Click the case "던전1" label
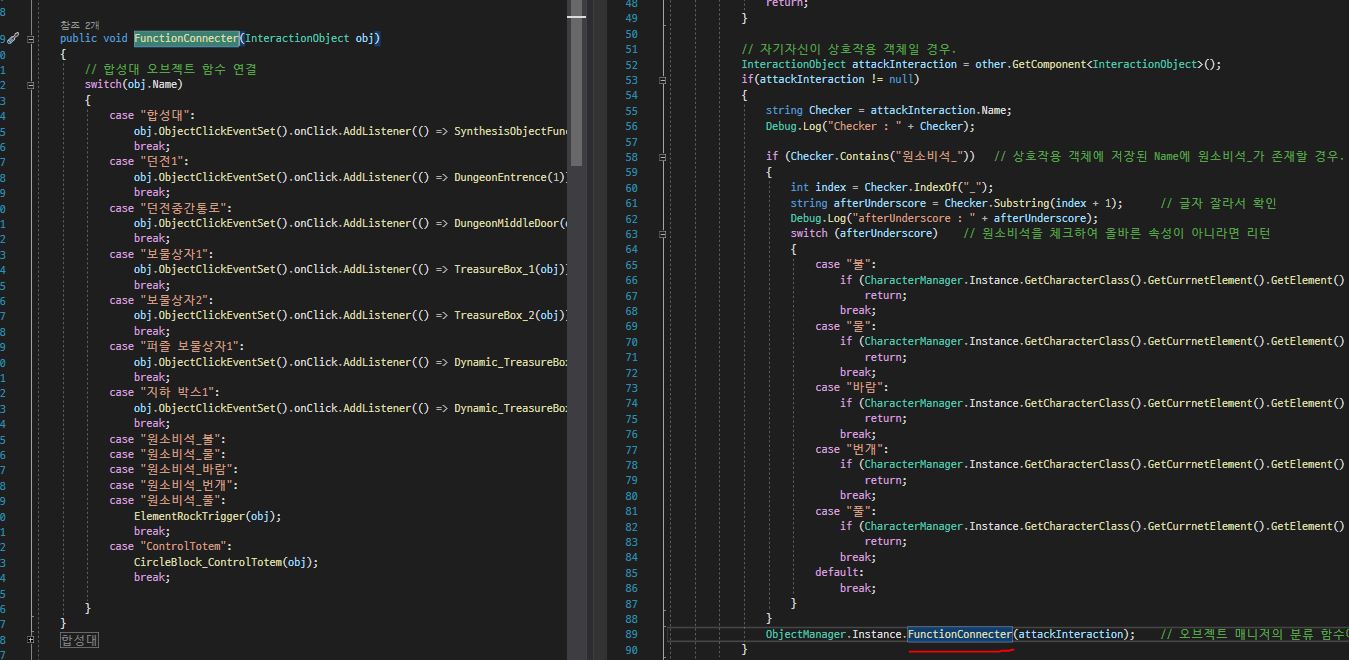 point(149,161)
